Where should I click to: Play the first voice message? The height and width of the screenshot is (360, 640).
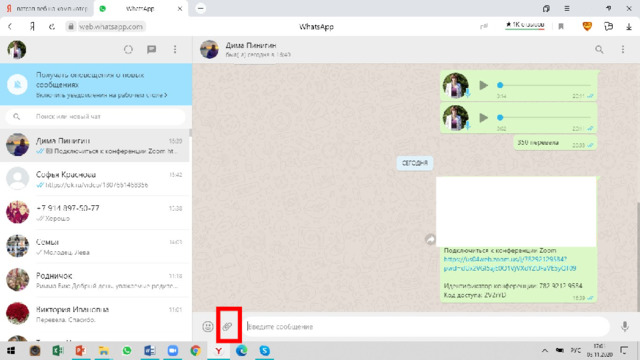tap(484, 85)
